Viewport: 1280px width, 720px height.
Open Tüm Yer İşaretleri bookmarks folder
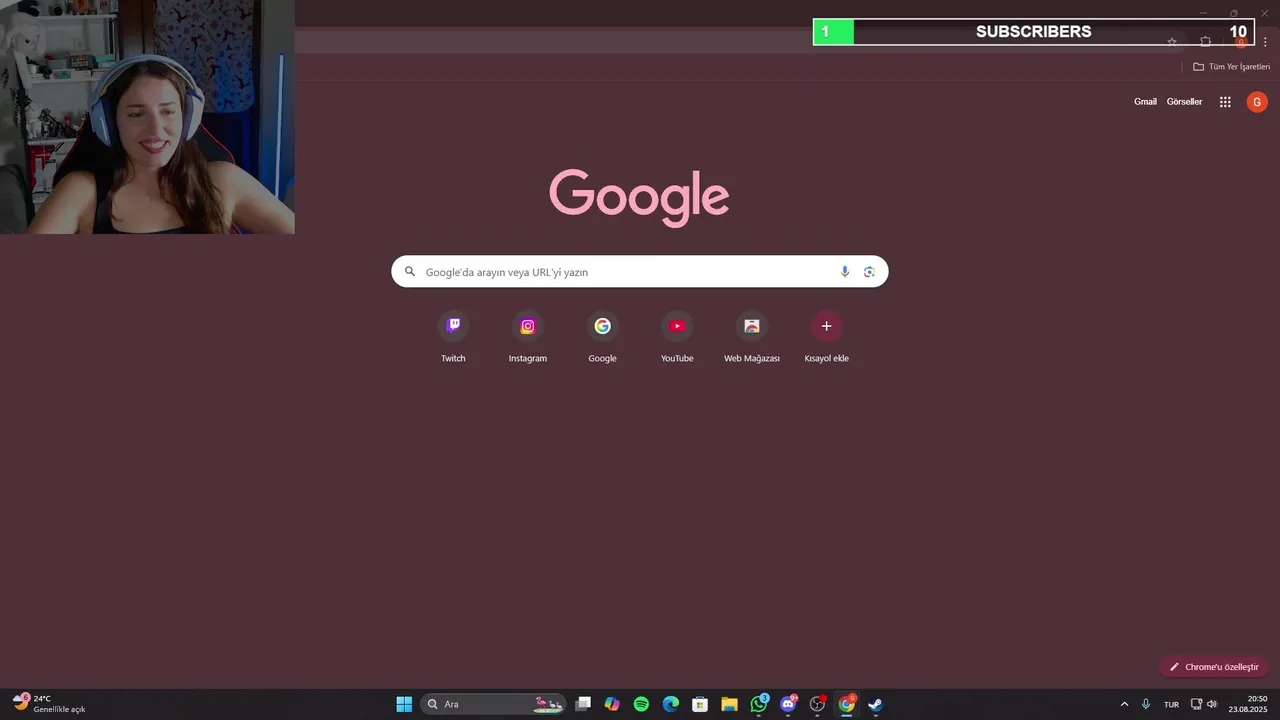click(1231, 67)
